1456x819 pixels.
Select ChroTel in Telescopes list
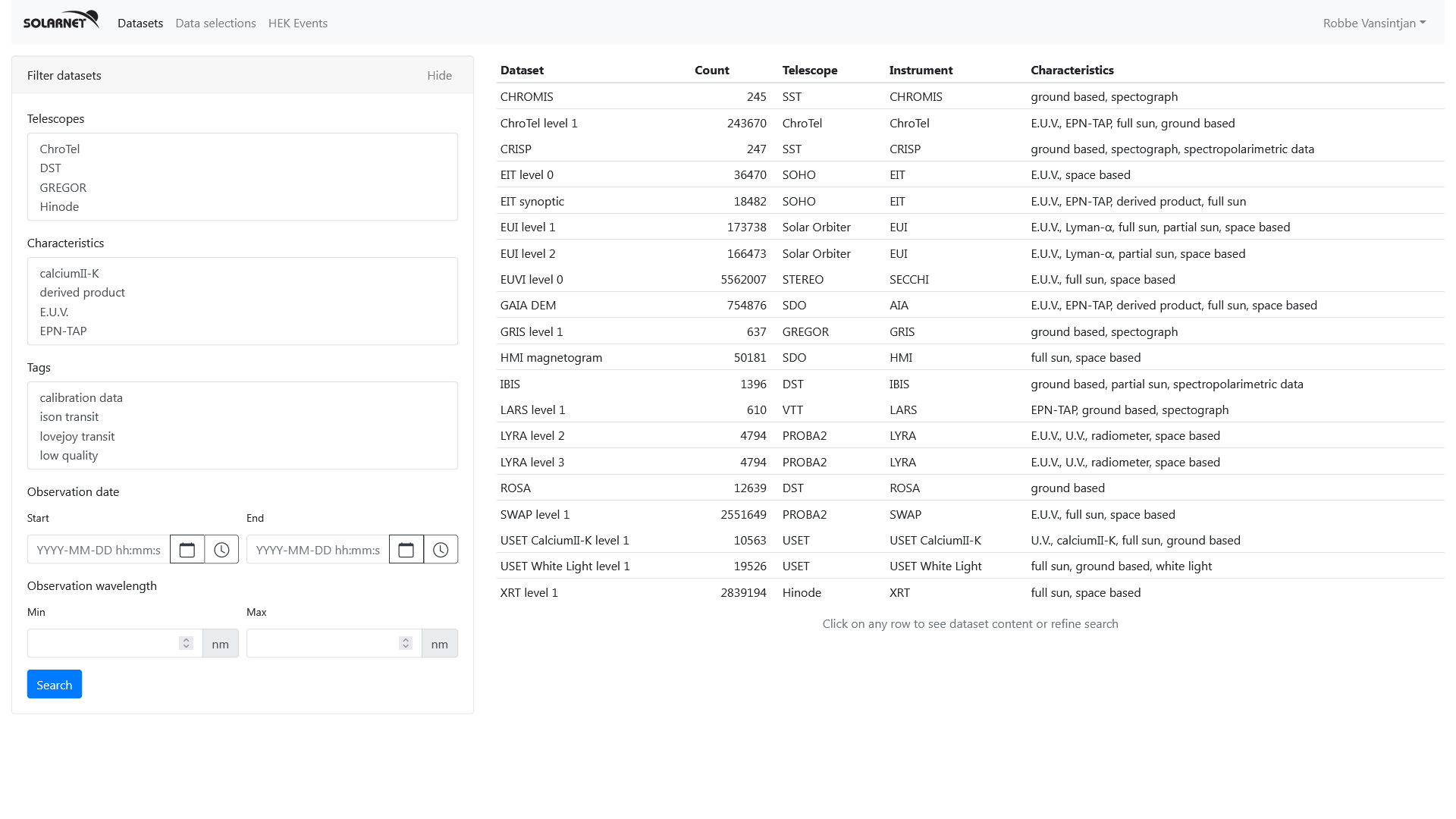pyautogui.click(x=243, y=149)
